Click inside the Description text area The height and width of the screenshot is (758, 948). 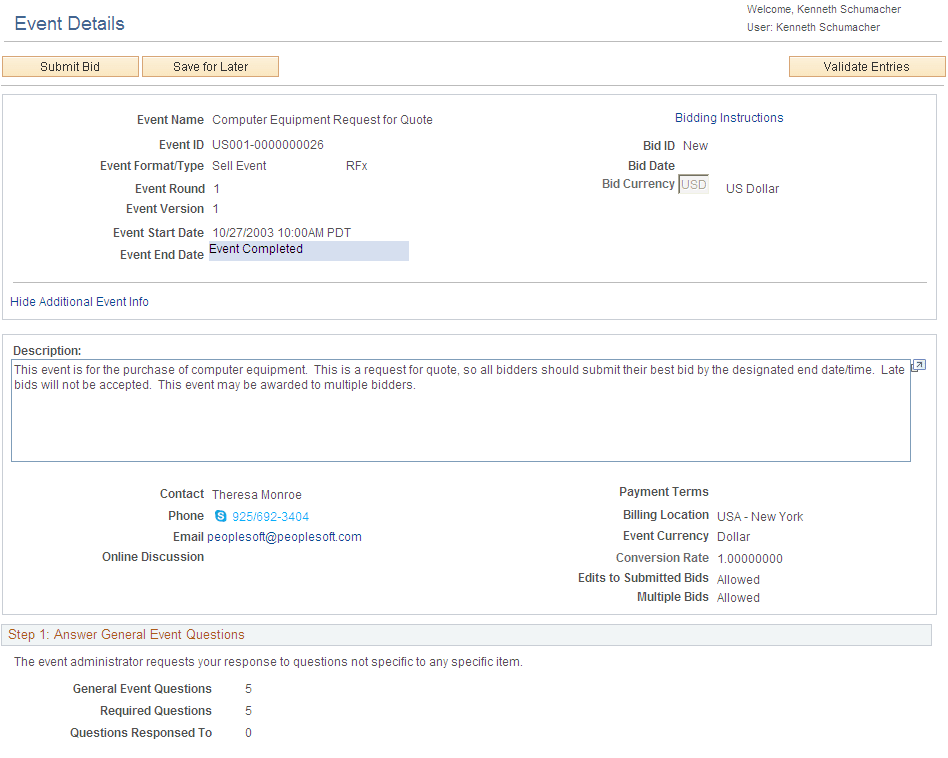click(460, 410)
